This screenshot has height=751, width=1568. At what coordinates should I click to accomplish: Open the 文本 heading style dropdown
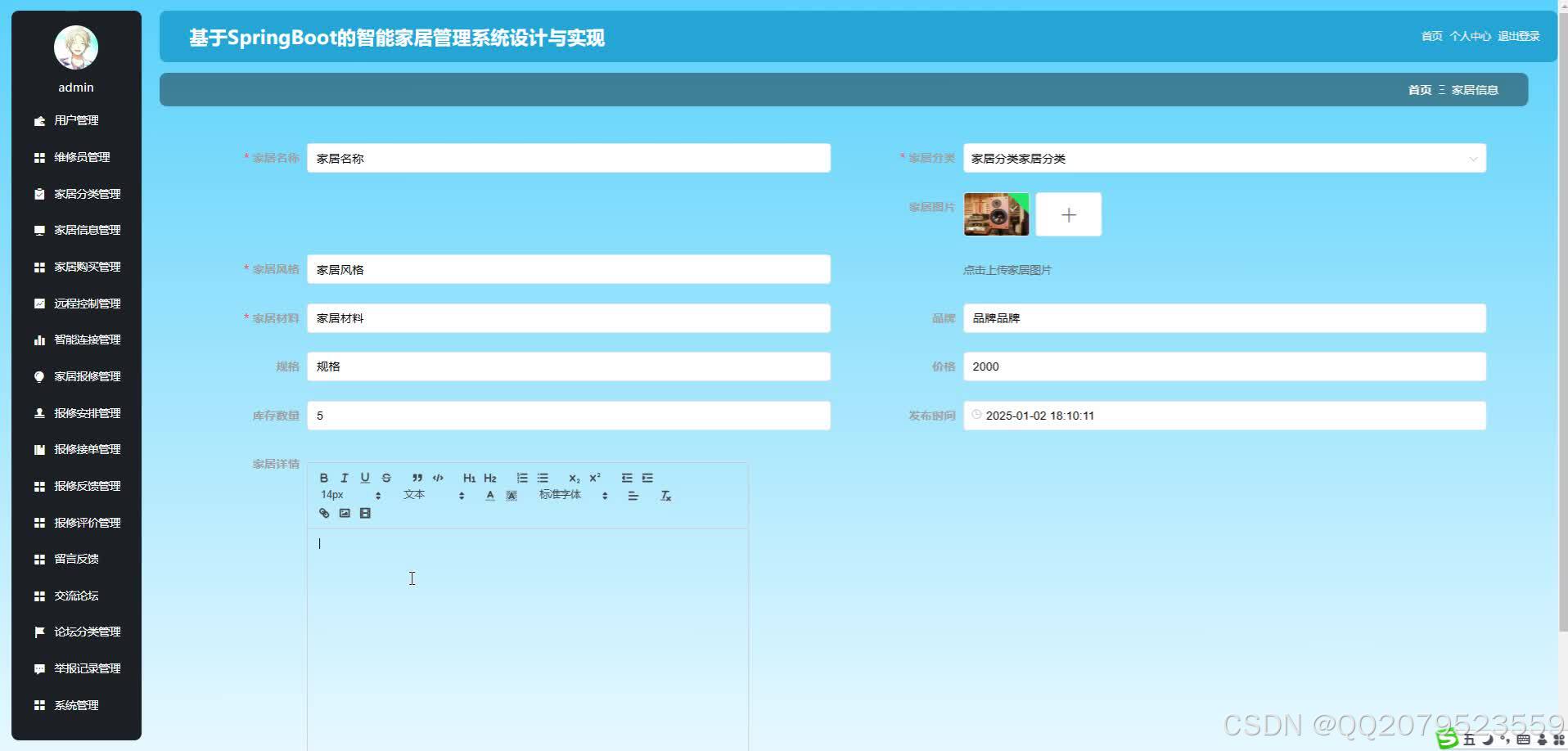point(434,495)
